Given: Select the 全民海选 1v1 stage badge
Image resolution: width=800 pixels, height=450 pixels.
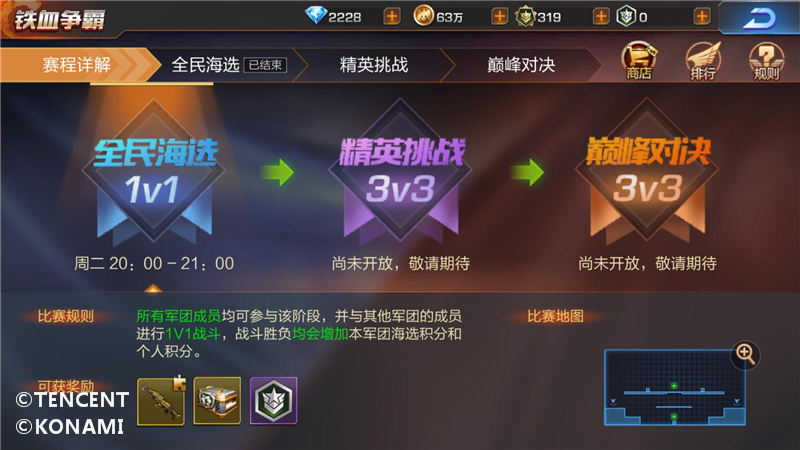Looking at the screenshot, I should (154, 171).
